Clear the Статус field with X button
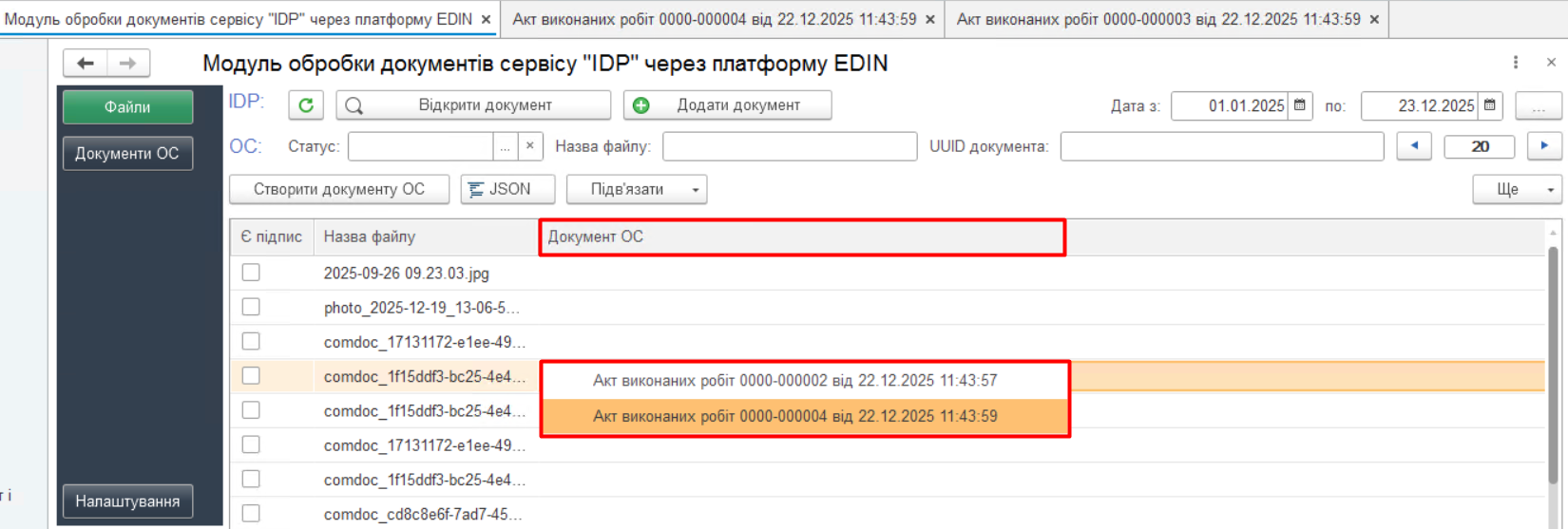The height and width of the screenshot is (529, 1568). click(x=530, y=146)
